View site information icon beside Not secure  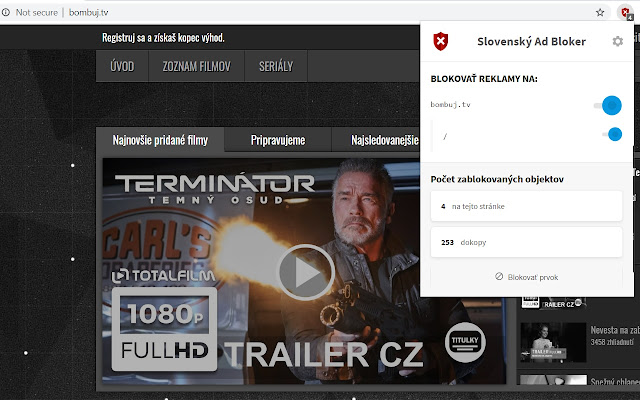(x=5, y=12)
